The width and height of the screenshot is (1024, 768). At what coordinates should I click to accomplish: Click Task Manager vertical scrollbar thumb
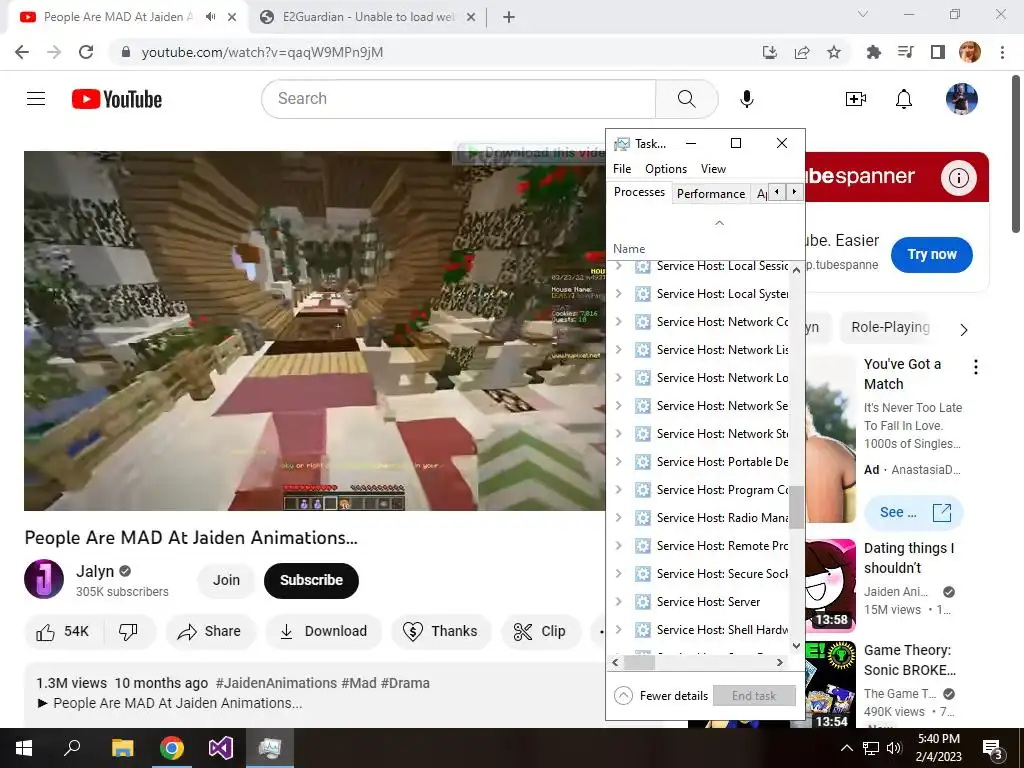(796, 507)
